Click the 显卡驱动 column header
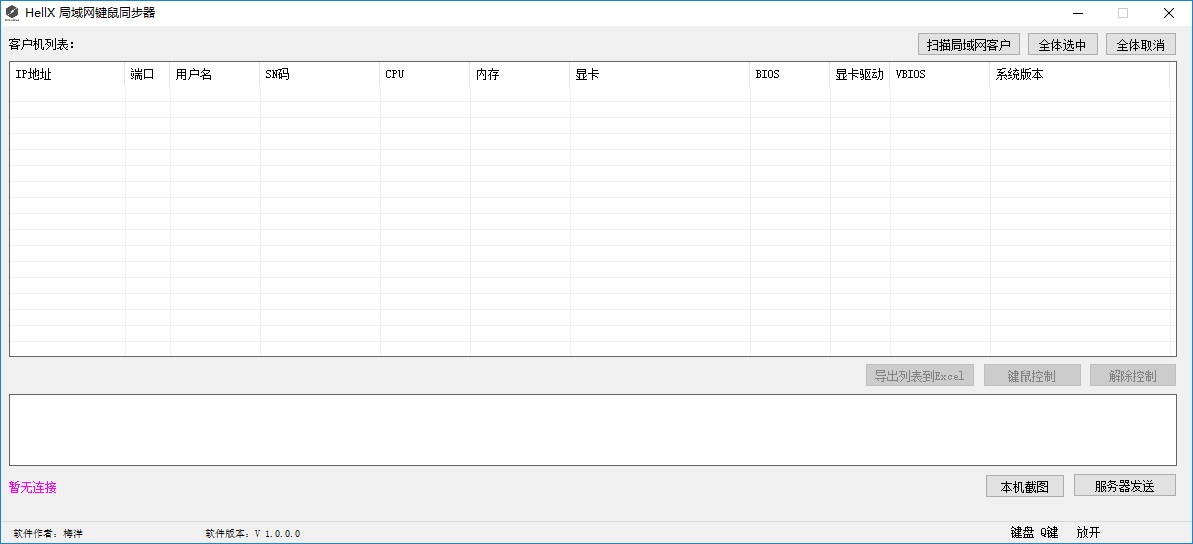Screen dimensions: 1193x544 (x=861, y=75)
